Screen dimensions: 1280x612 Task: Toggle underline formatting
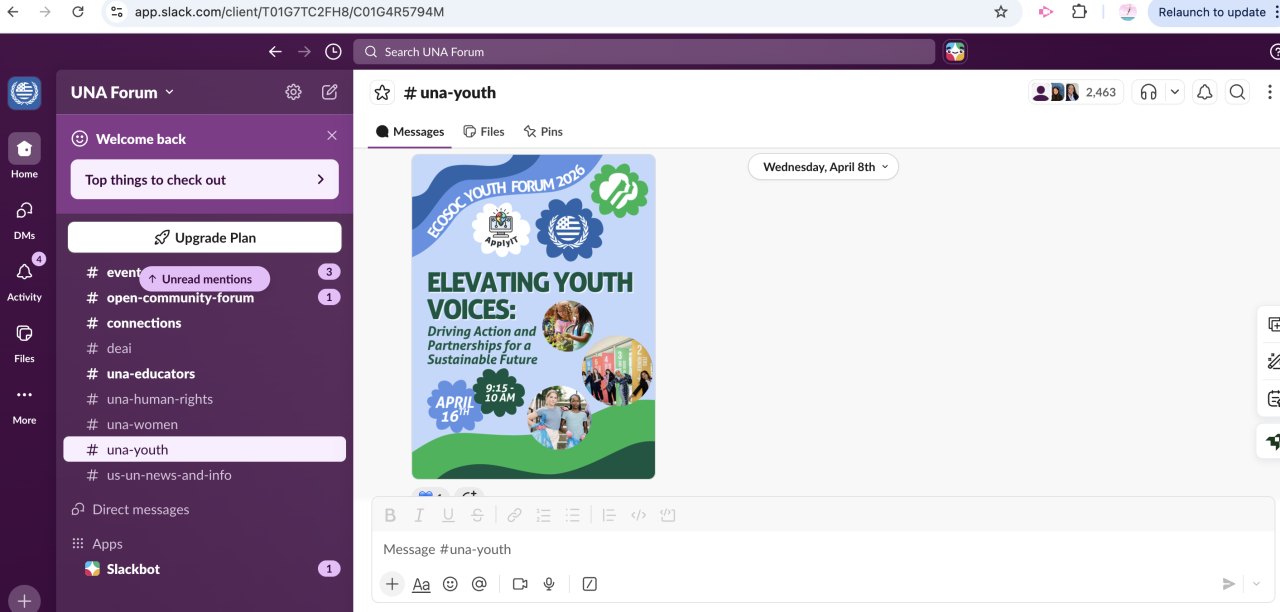[x=448, y=515]
